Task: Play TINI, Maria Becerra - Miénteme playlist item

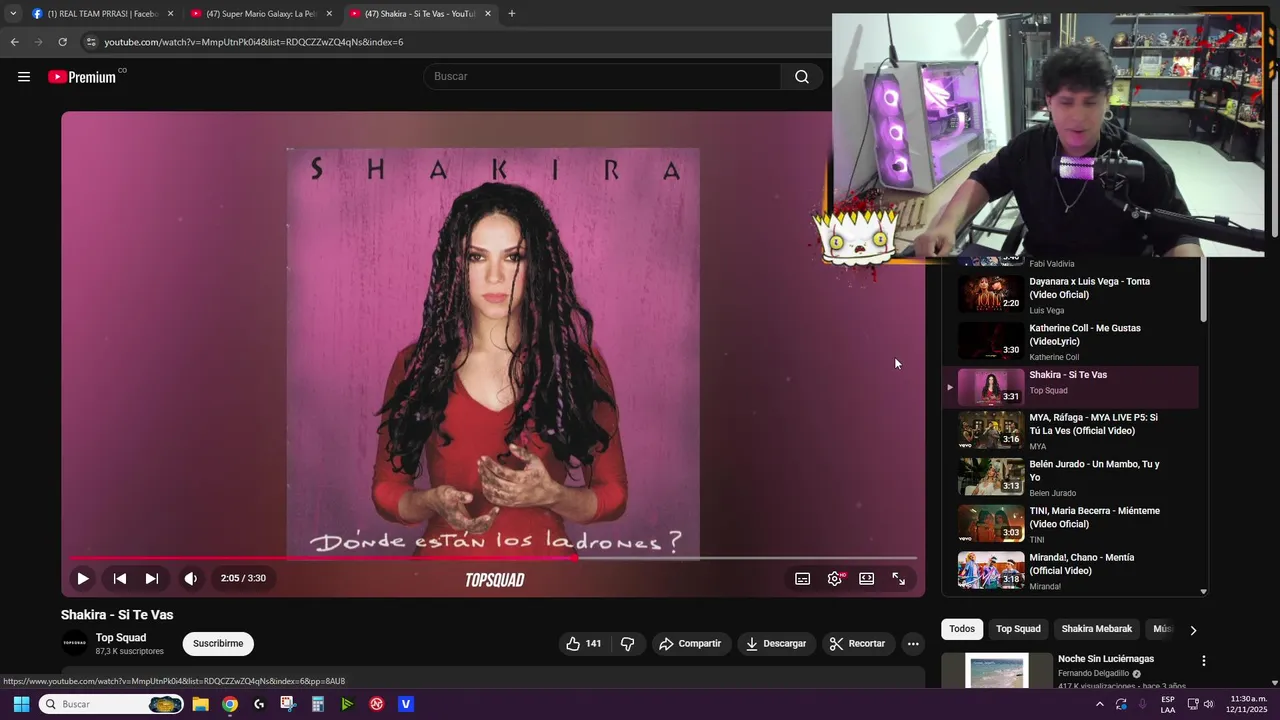Action: 1070,524
